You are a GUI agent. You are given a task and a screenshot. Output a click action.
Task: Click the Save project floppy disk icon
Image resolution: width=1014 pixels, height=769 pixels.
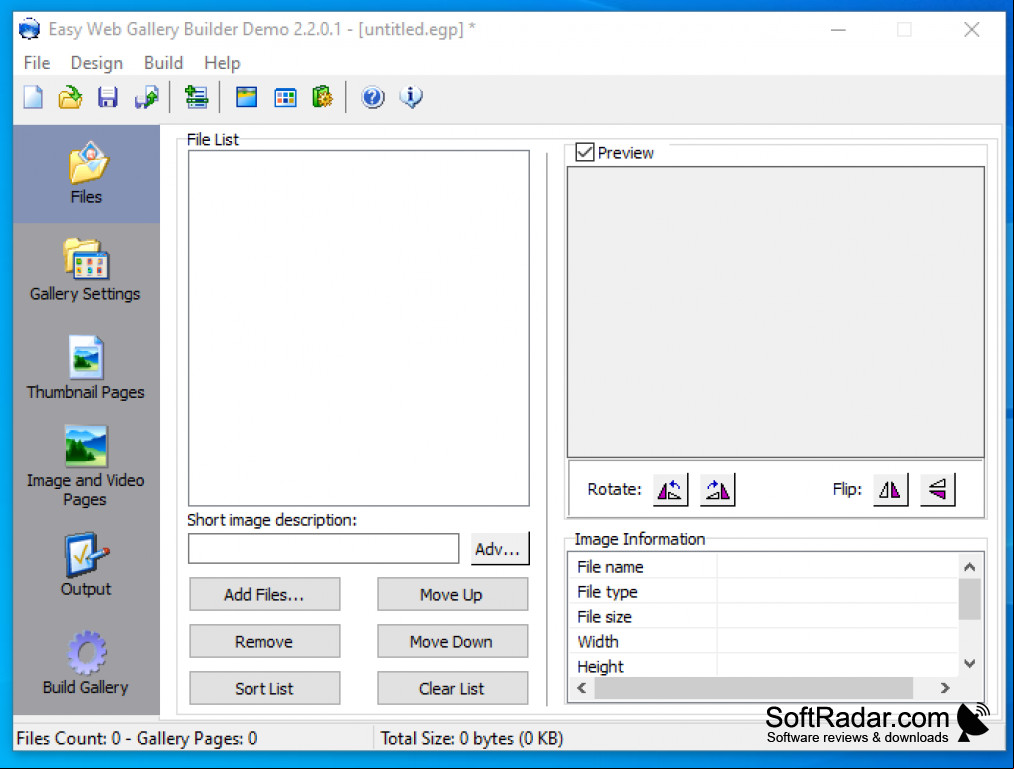coord(107,98)
